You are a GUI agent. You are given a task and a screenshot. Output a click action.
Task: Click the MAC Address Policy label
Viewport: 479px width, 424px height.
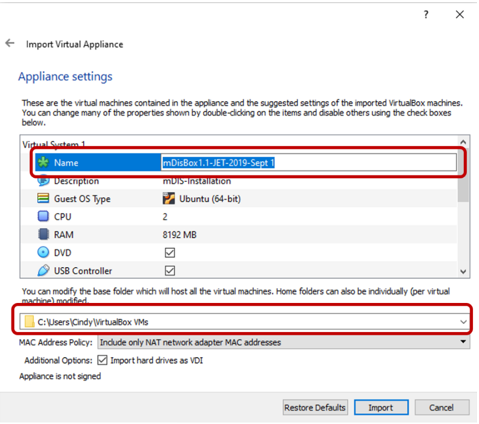click(x=56, y=342)
